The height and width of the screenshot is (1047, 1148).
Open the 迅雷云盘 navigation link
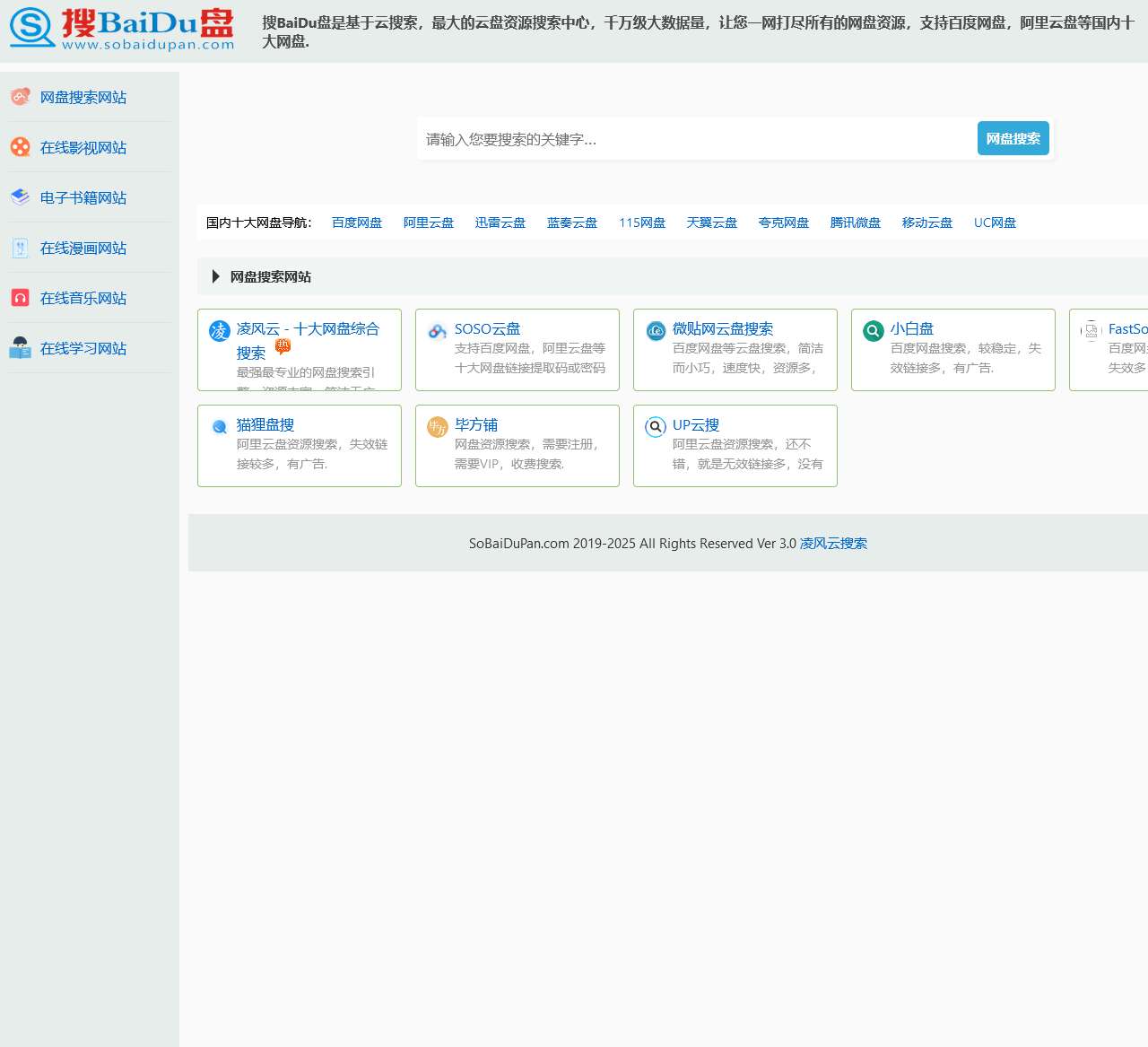[x=500, y=222]
